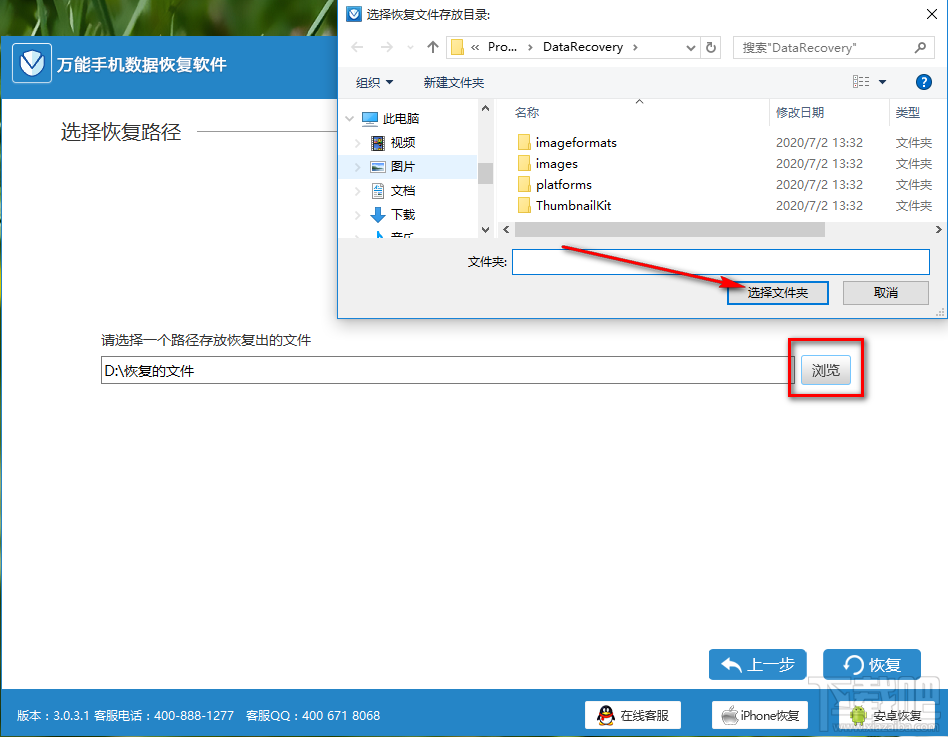Open the ThumbnailKit folder

[574, 205]
